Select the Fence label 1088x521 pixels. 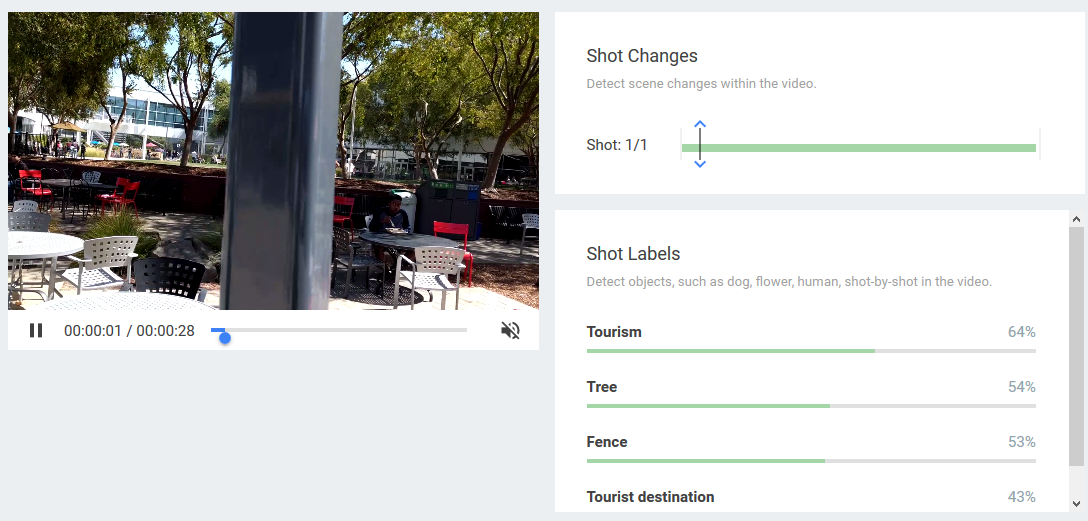(x=607, y=442)
